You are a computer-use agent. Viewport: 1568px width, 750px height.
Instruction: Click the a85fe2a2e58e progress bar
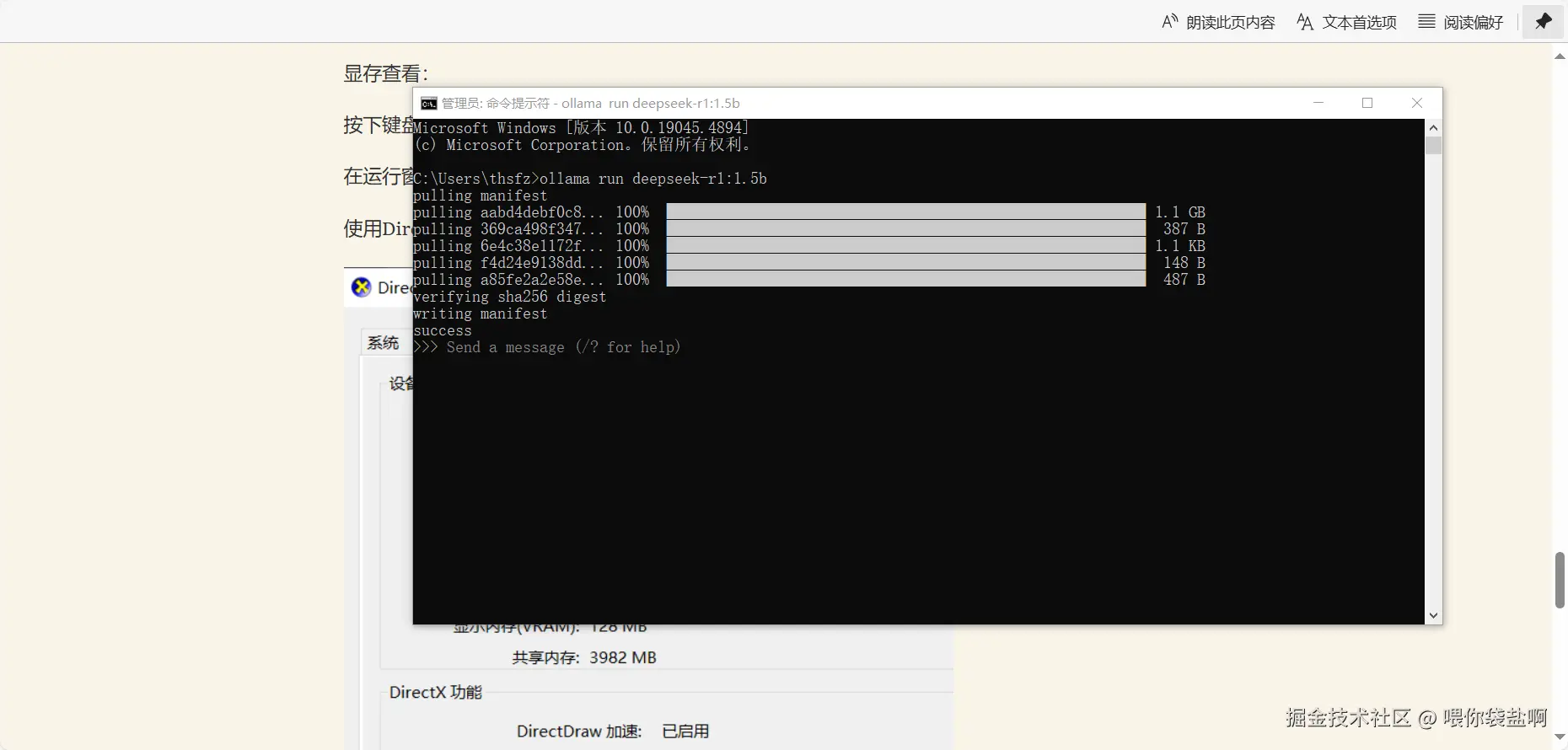click(906, 279)
